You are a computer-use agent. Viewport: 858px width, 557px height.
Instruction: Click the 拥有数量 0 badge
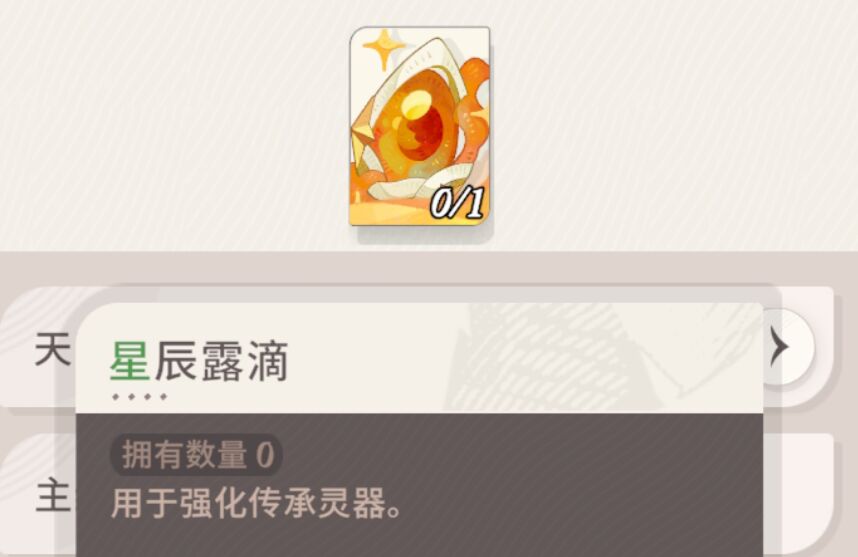[196, 455]
